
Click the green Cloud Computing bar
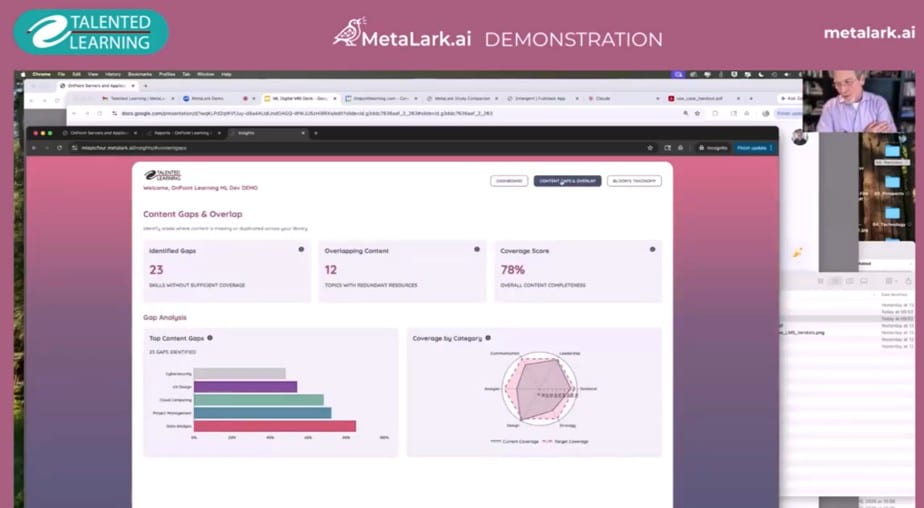[x=259, y=400]
